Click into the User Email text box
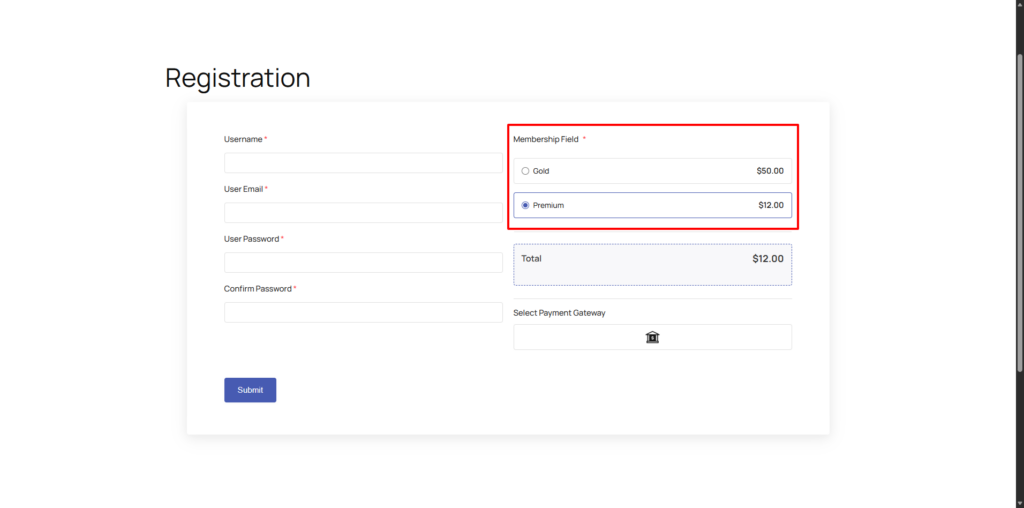The height and width of the screenshot is (508, 1024). tap(363, 213)
